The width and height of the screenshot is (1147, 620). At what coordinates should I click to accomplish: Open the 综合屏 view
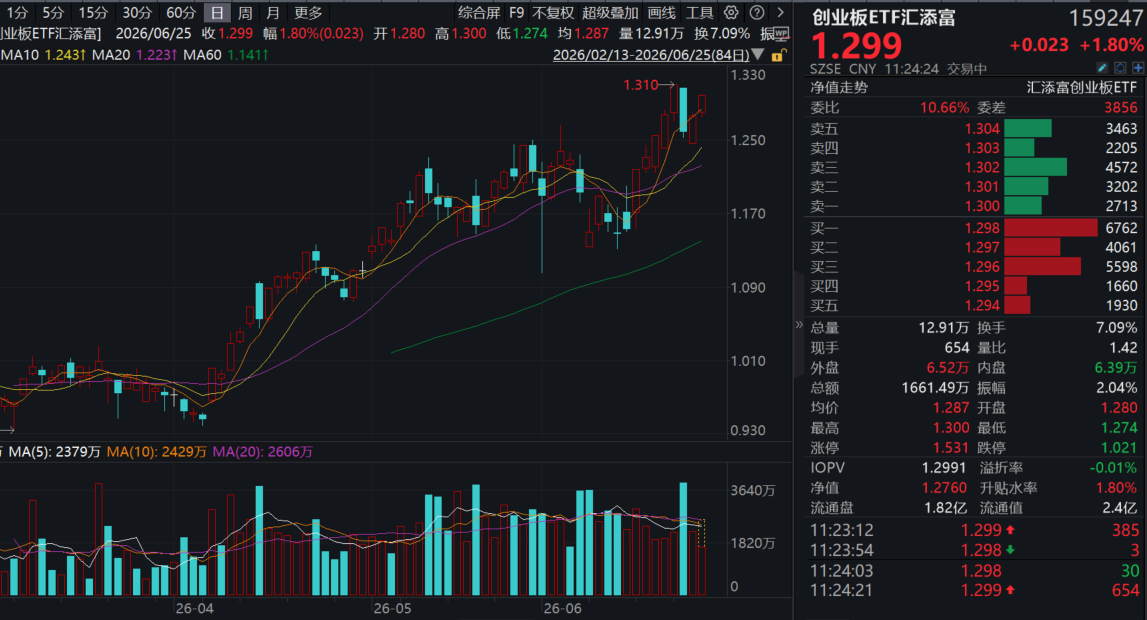[x=479, y=12]
